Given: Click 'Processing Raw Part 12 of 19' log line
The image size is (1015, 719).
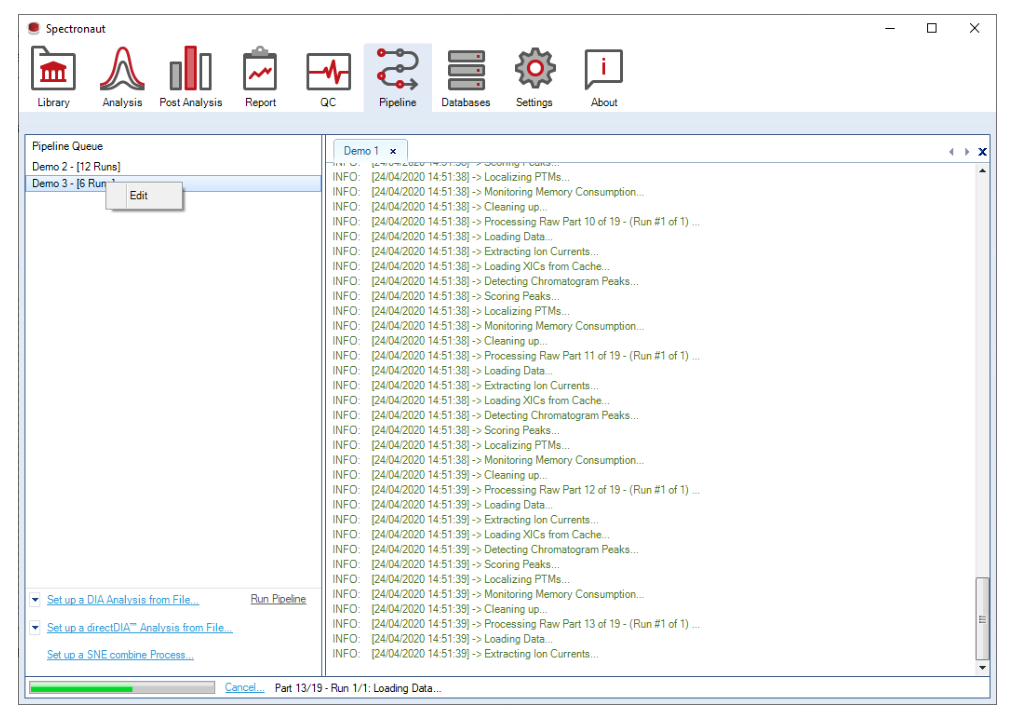Looking at the screenshot, I should [x=516, y=490].
